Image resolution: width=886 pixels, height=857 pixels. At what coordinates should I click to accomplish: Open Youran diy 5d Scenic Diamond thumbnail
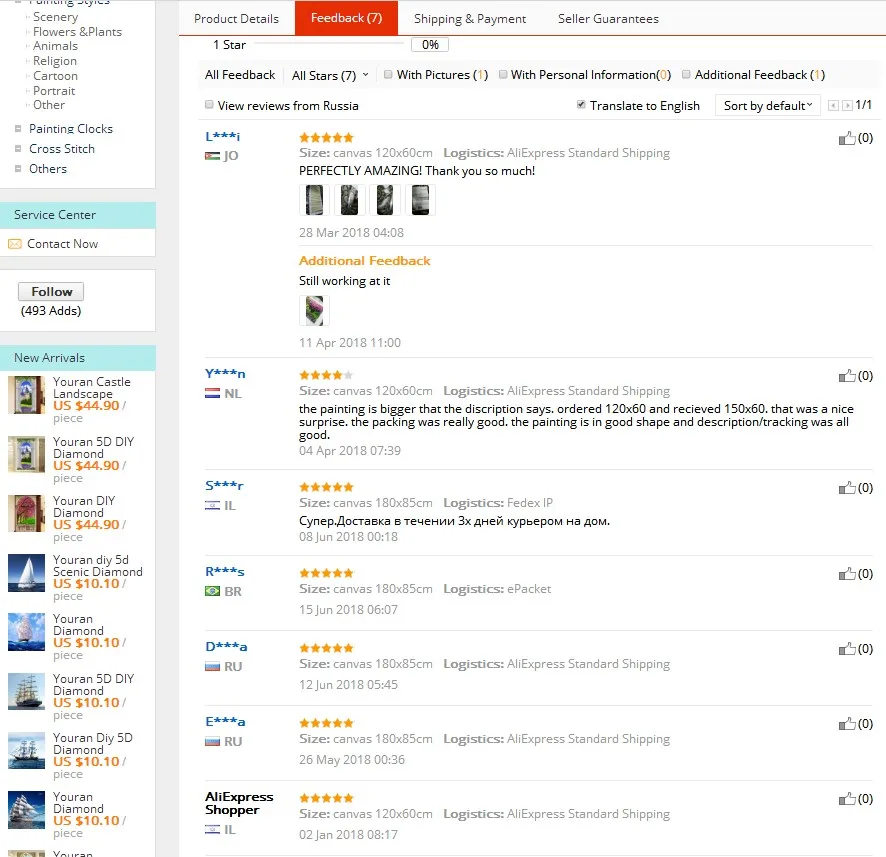click(26, 573)
